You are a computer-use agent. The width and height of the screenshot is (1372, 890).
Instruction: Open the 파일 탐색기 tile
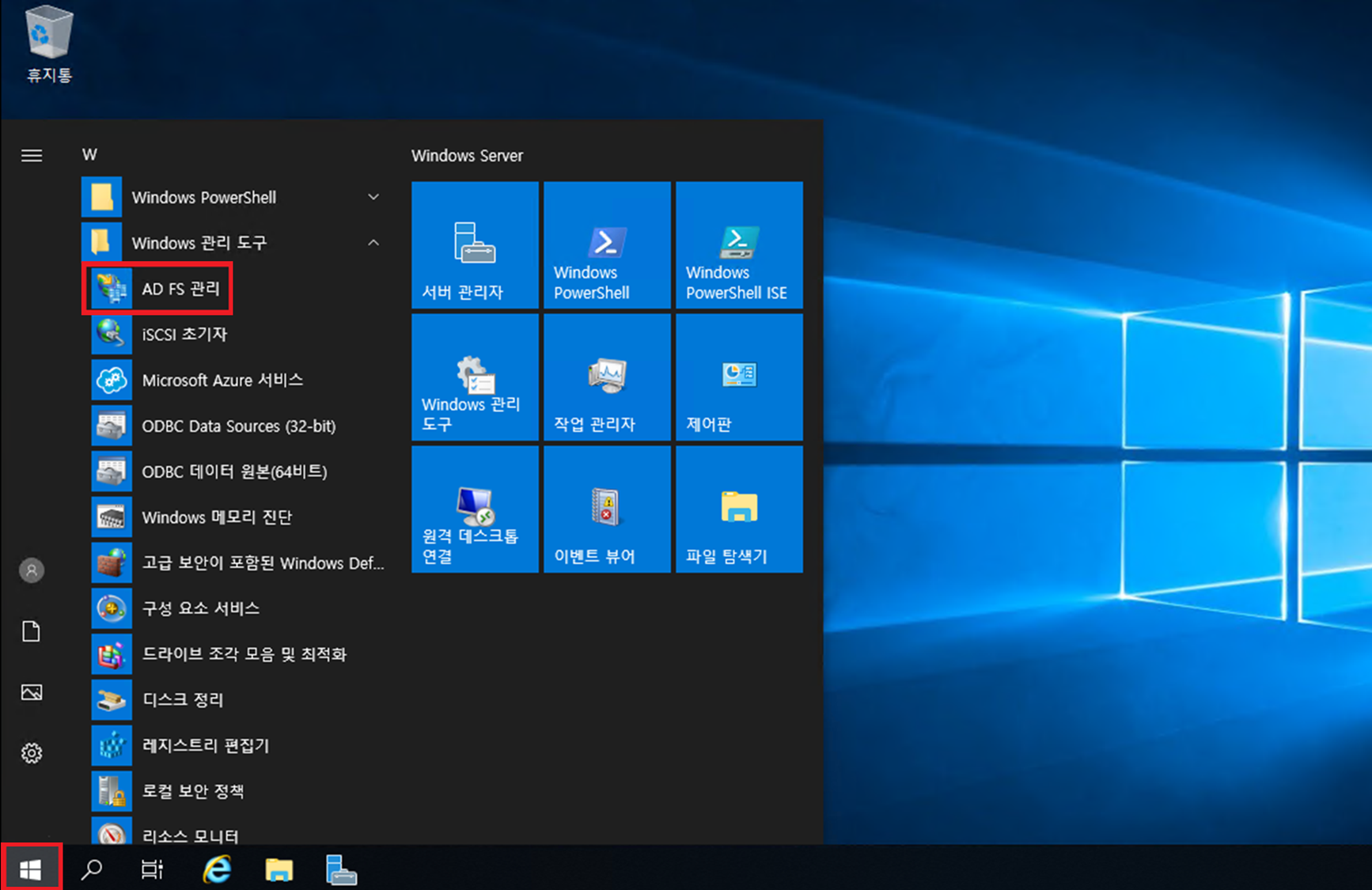click(739, 509)
